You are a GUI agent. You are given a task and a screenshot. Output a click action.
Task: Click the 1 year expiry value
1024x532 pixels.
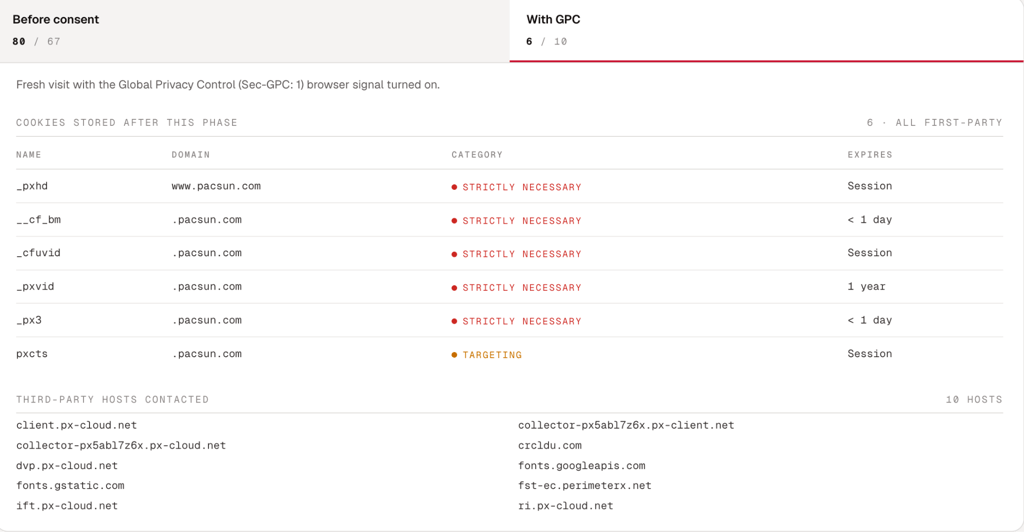(x=867, y=287)
